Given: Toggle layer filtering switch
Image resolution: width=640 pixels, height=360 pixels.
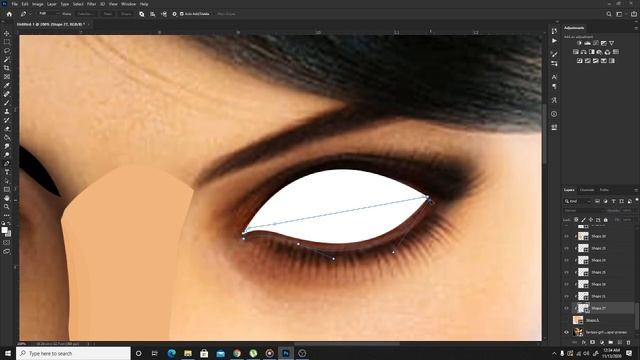Looking at the screenshot, I should point(636,200).
